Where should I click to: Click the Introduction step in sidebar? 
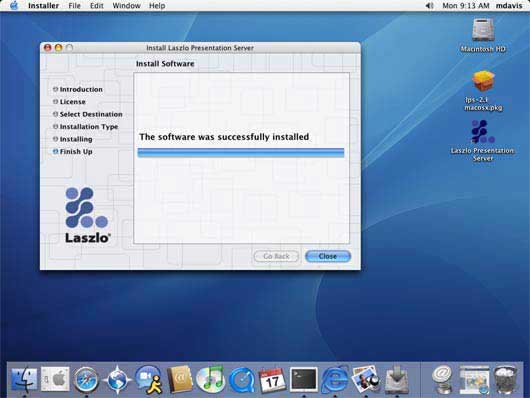(78, 89)
